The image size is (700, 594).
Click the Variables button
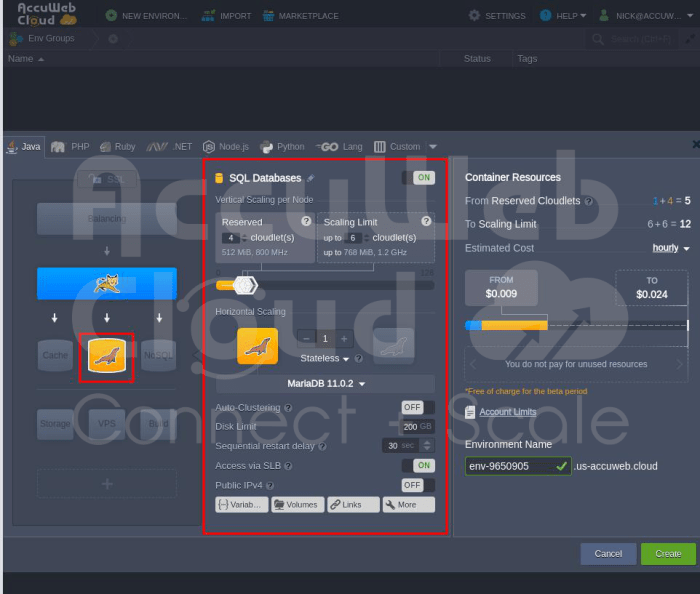(x=242, y=505)
